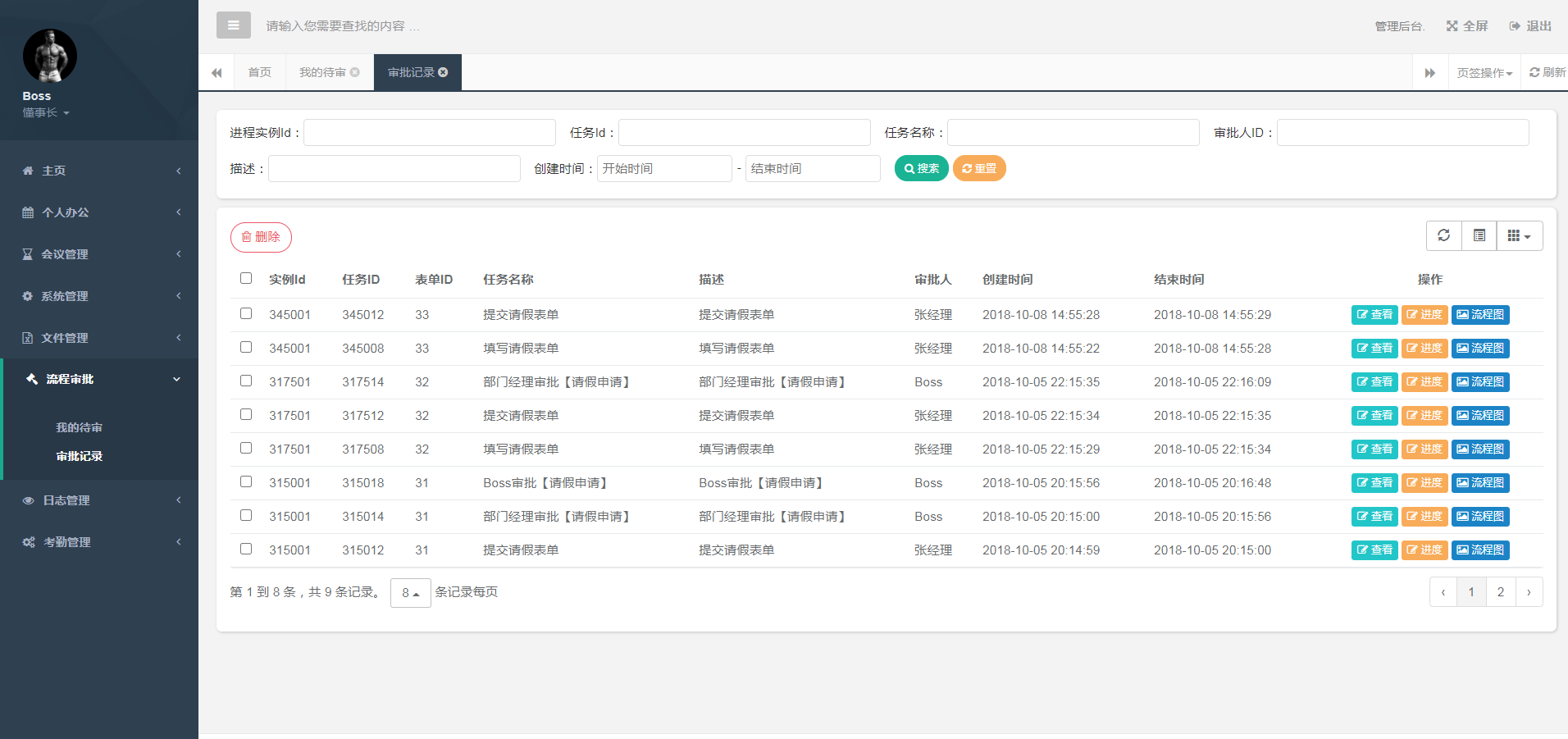
Task: Click the green 搜索 search button
Action: [921, 168]
